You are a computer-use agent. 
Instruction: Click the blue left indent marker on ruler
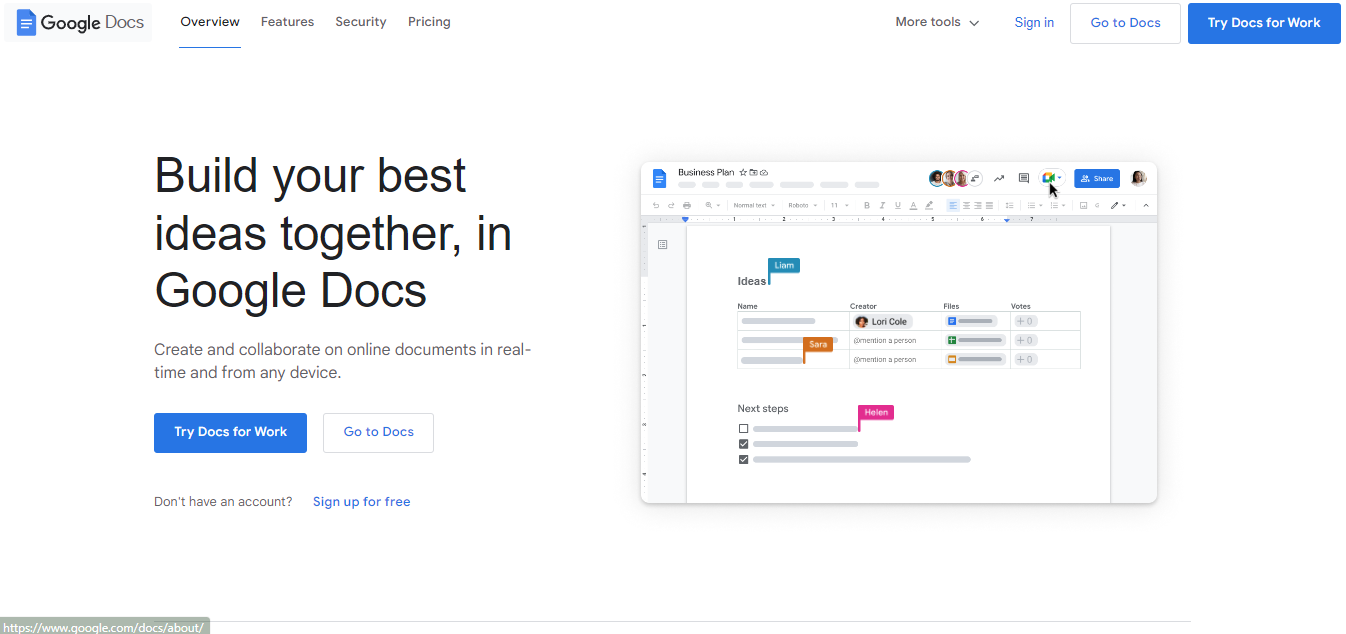coord(685,219)
